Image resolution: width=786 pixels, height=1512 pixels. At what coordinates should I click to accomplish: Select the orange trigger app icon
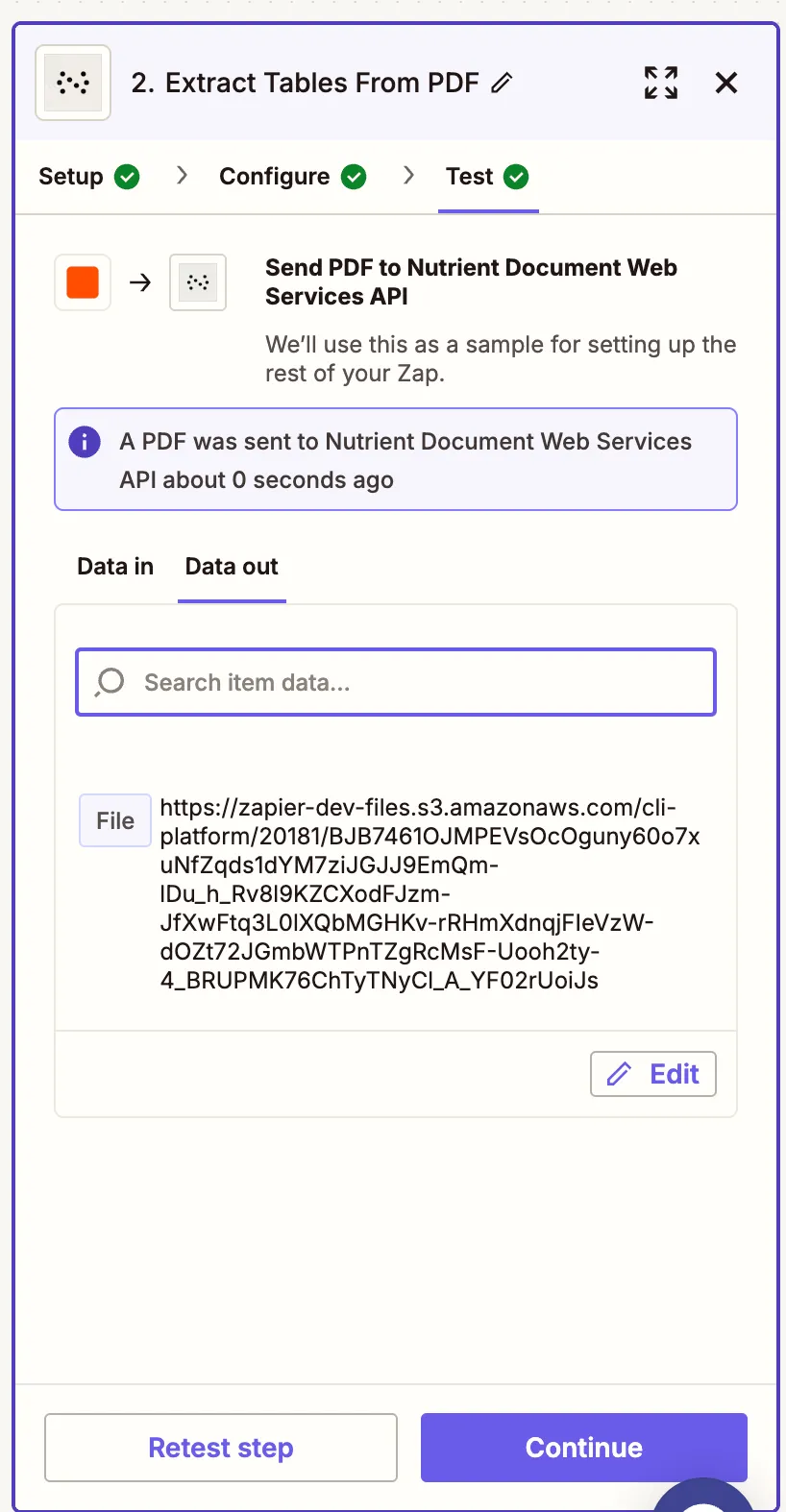[82, 281]
